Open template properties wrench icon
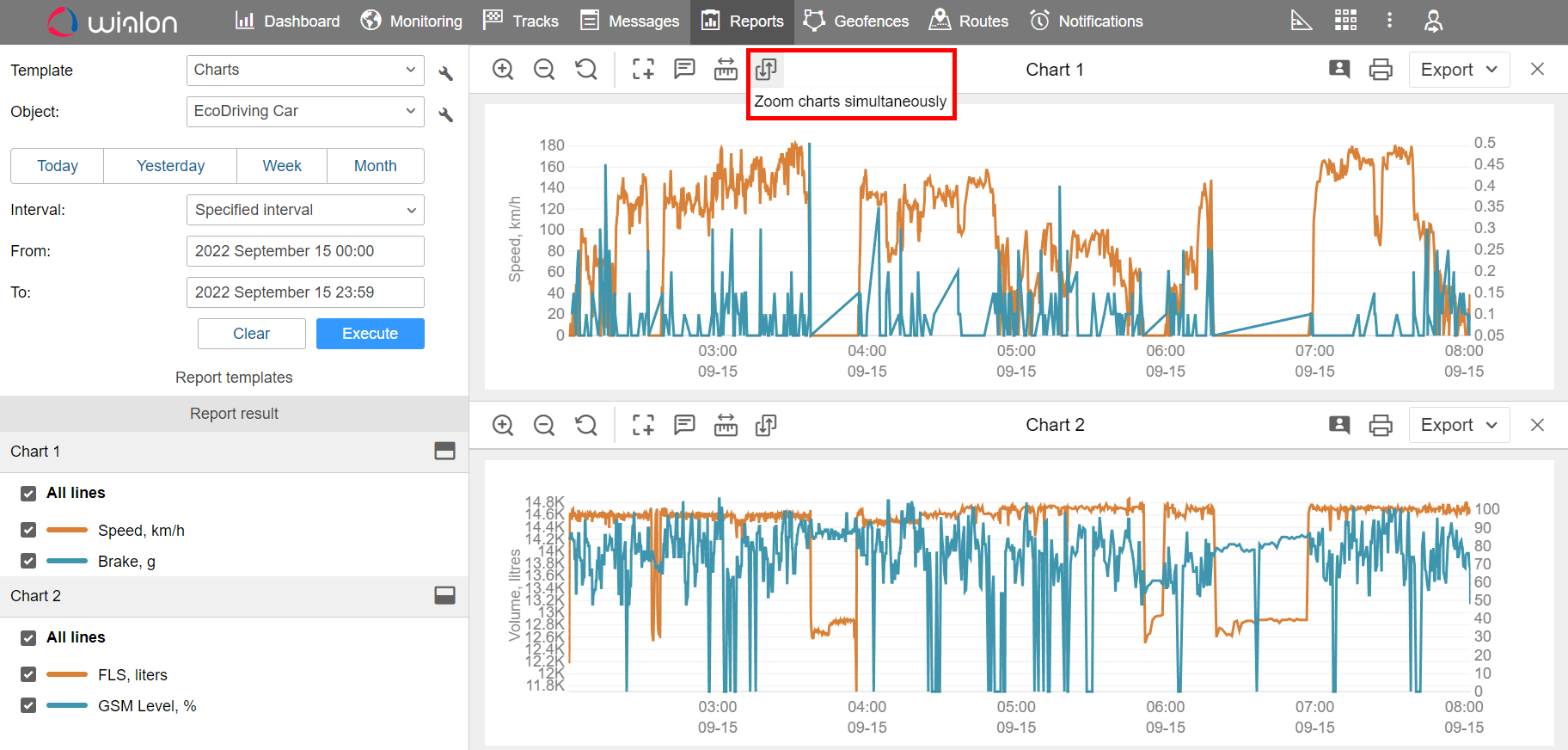1568x750 pixels. (445, 73)
